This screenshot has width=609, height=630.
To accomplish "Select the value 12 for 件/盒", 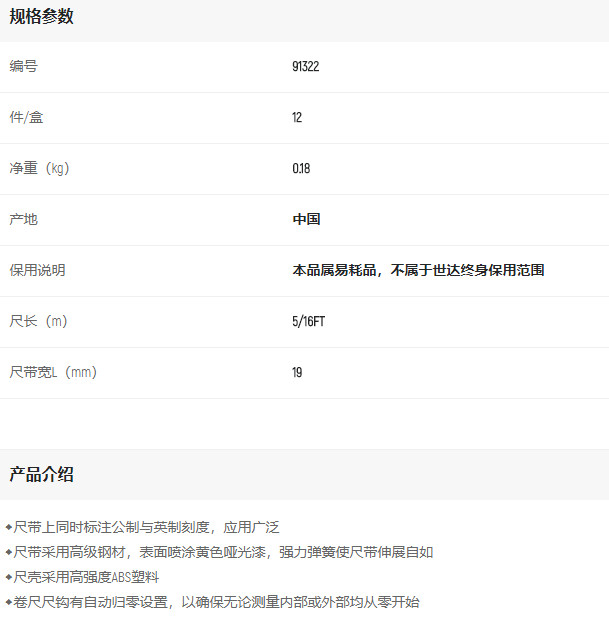I will click(297, 118).
